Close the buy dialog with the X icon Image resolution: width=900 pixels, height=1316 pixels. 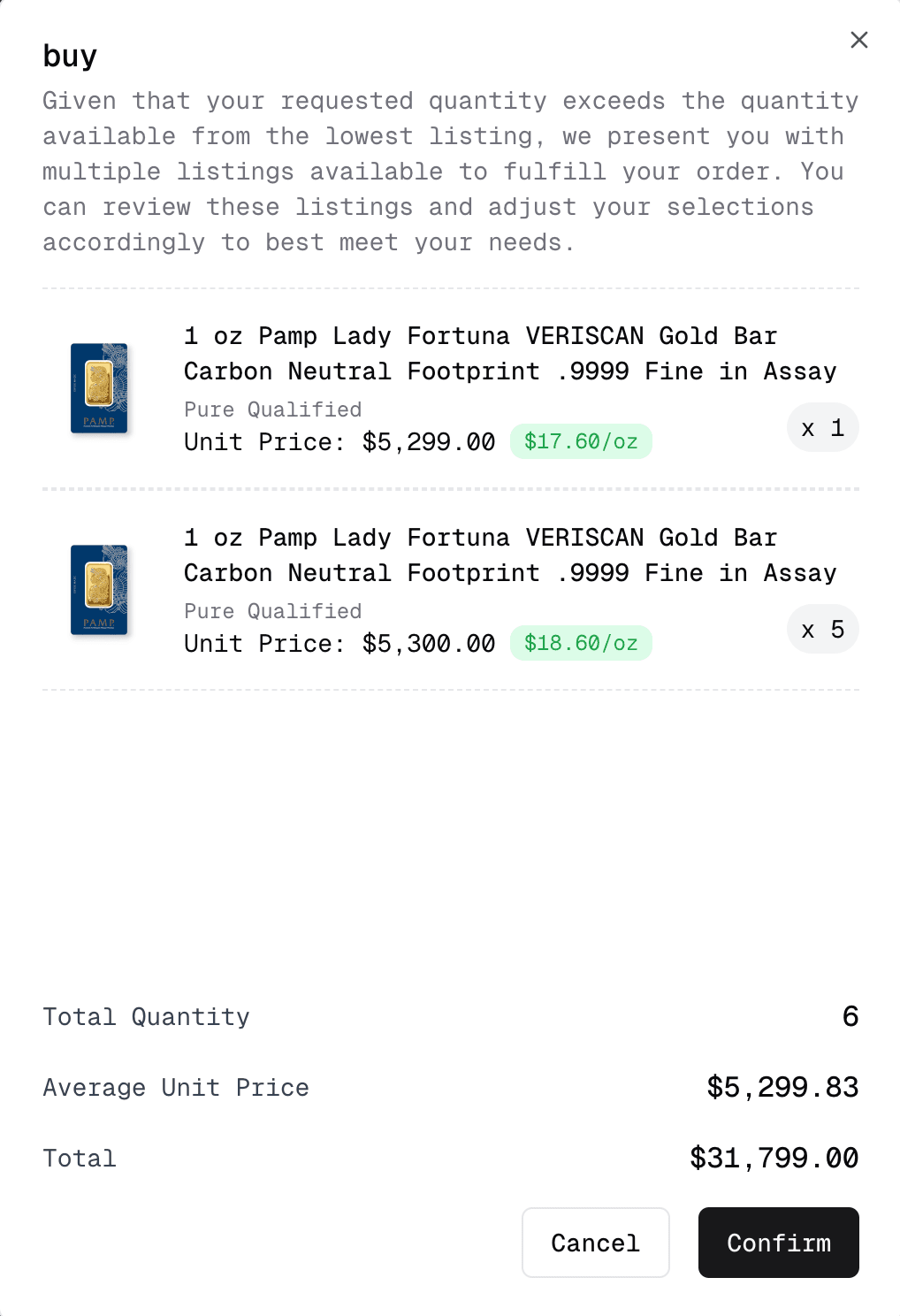[x=858, y=40]
